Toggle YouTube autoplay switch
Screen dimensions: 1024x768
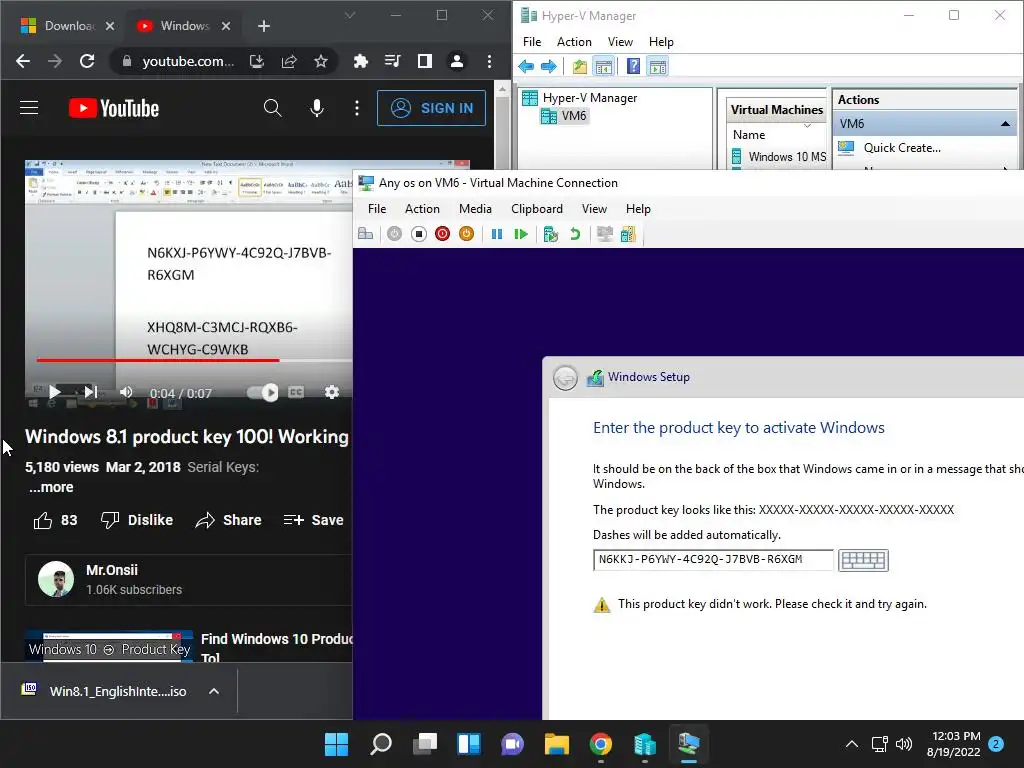[x=263, y=392]
